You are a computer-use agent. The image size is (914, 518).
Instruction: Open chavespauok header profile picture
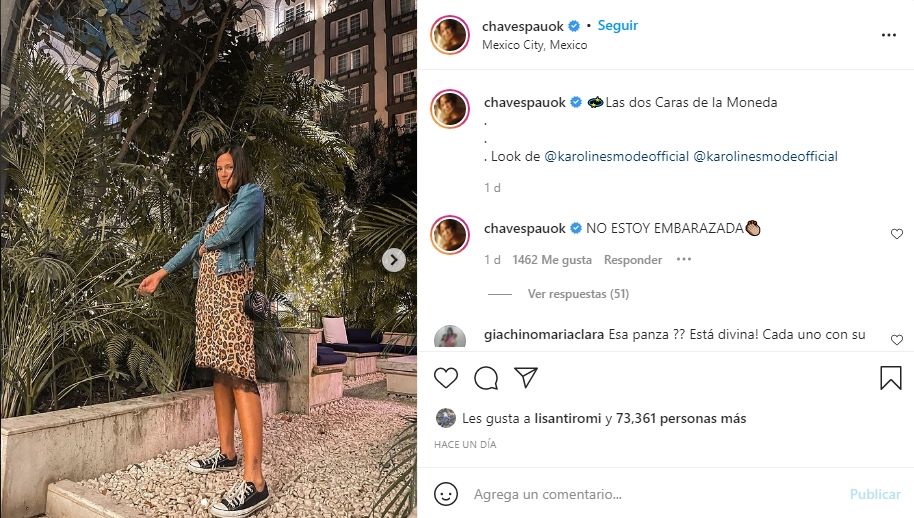point(449,35)
